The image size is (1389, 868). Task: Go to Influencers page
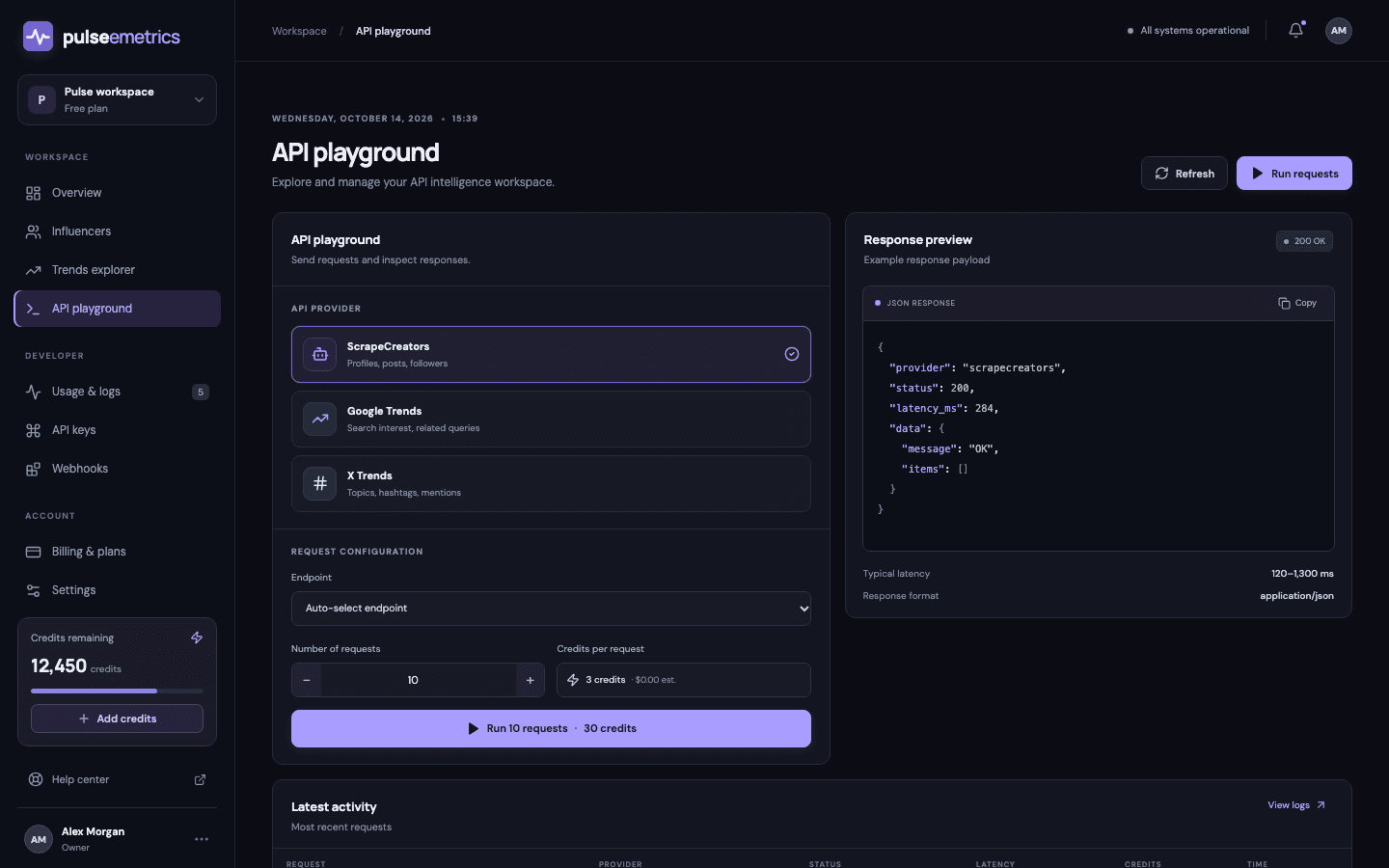pyautogui.click(x=117, y=231)
